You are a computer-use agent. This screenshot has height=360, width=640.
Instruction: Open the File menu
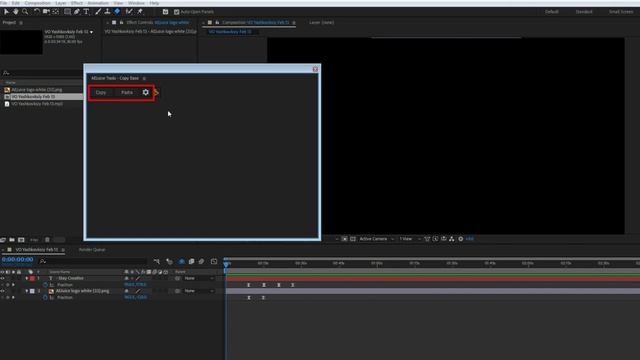click(x=4, y=3)
